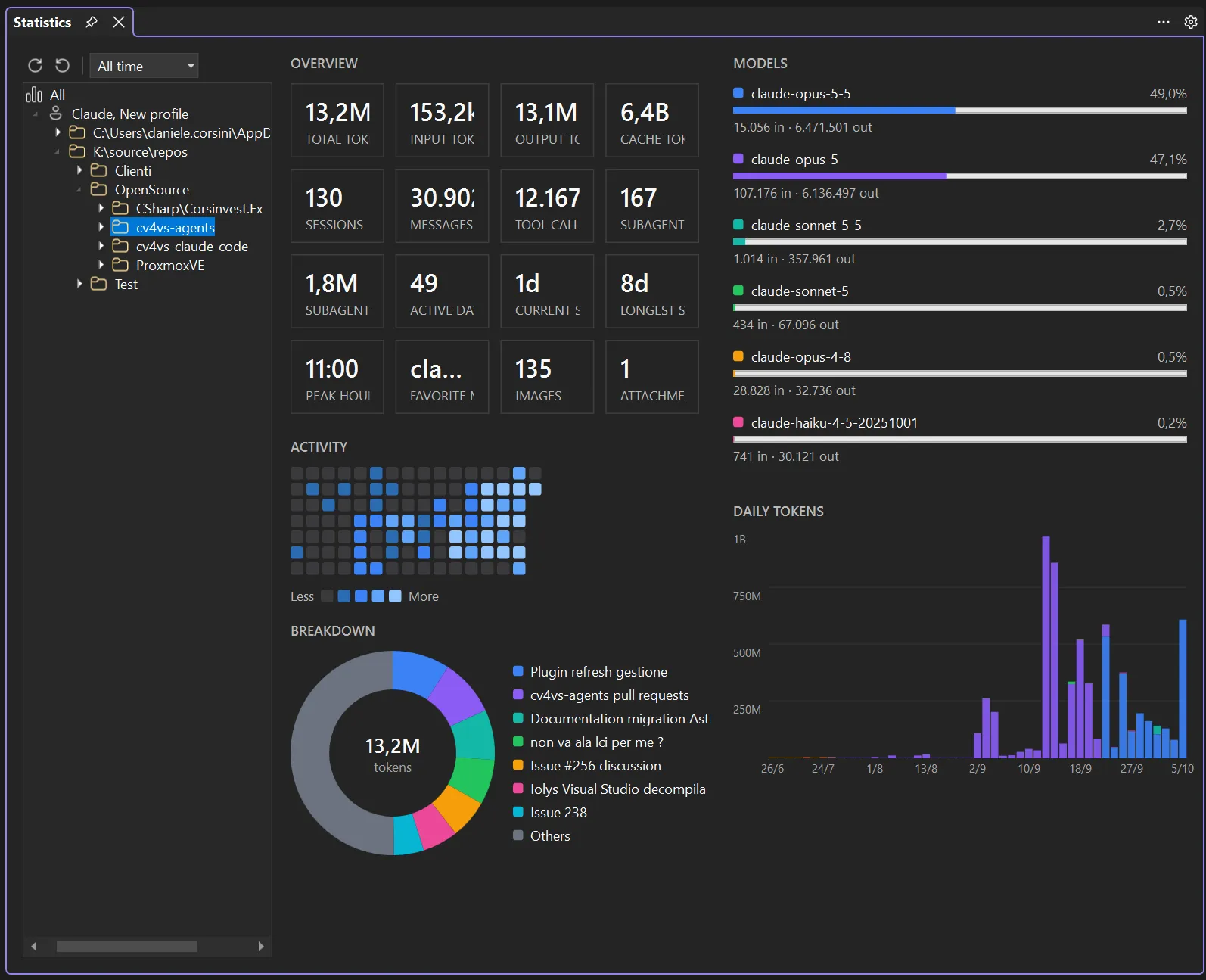Viewport: 1206px width, 980px height.
Task: Click the tallest purple bar in Daily Tokens
Action: click(x=1046, y=647)
